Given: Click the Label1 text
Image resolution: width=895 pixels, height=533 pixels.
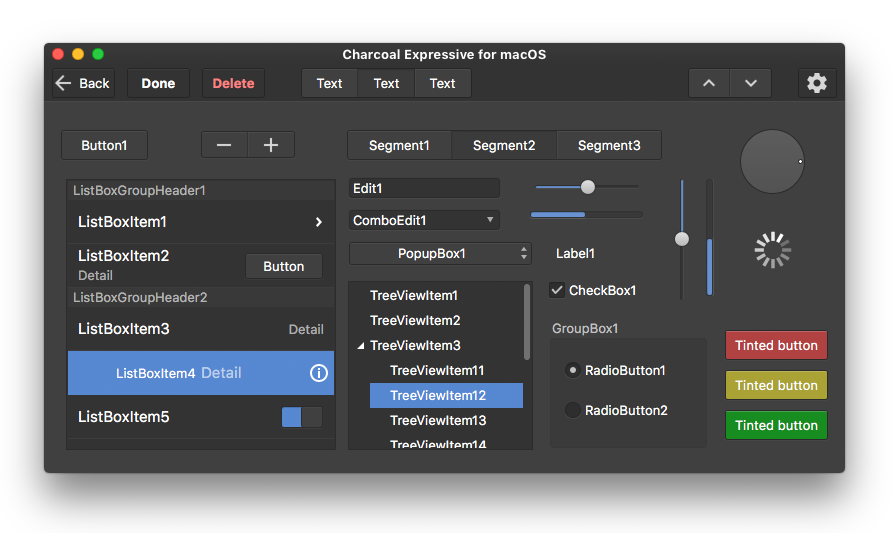Looking at the screenshot, I should click(575, 253).
